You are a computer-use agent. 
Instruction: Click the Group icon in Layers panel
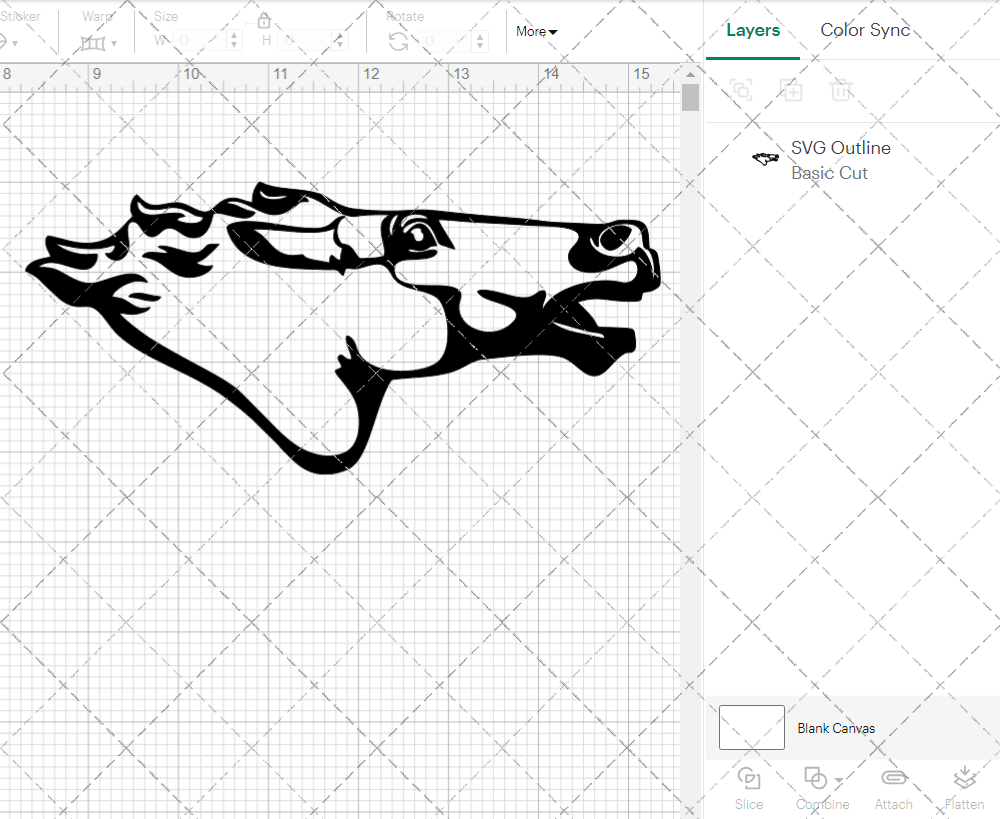tap(741, 91)
